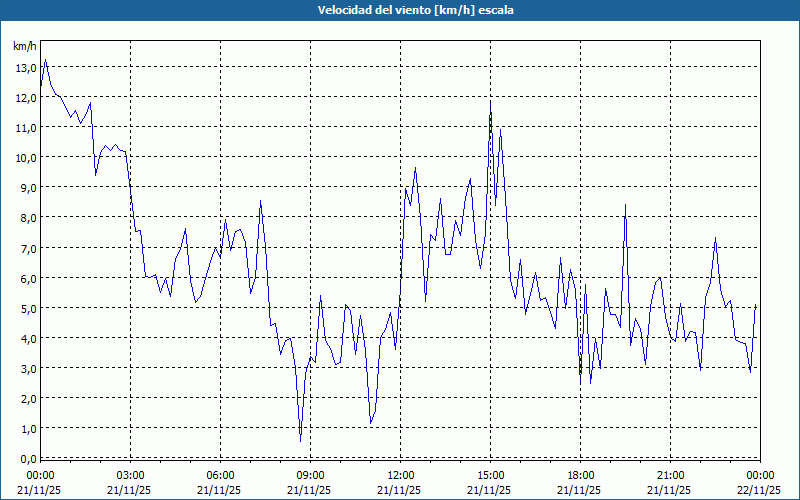Click the chart title 'Velocidad del viento'

[400, 10]
